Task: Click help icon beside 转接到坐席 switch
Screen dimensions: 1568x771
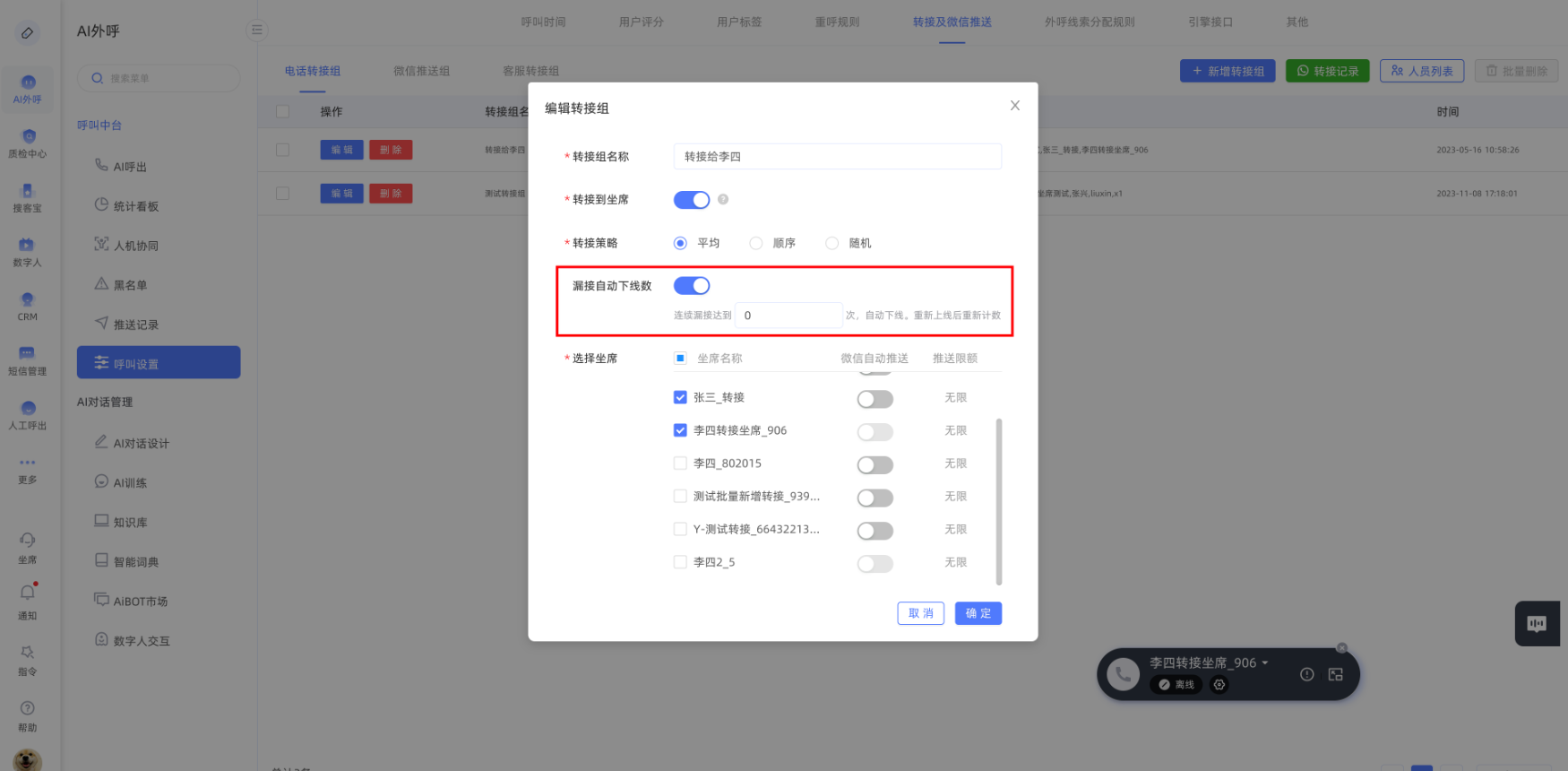Action: click(723, 200)
